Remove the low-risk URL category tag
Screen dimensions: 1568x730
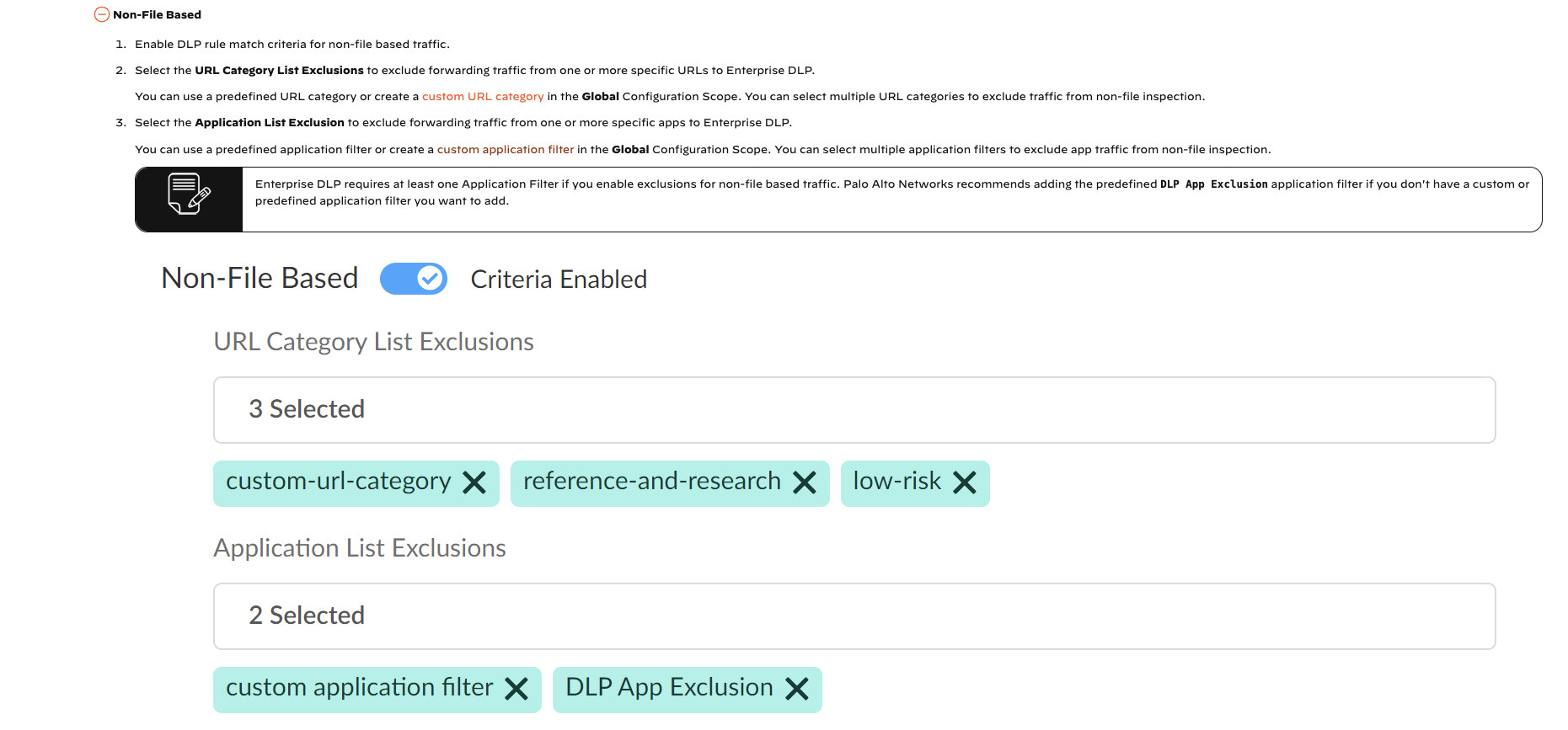(x=965, y=482)
